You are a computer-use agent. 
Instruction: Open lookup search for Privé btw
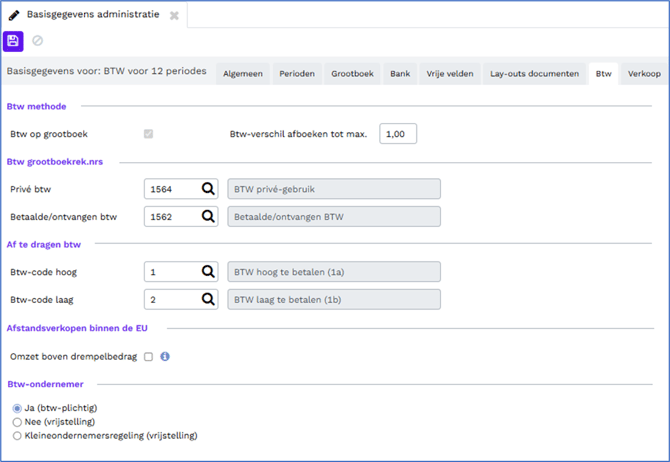tap(208, 189)
